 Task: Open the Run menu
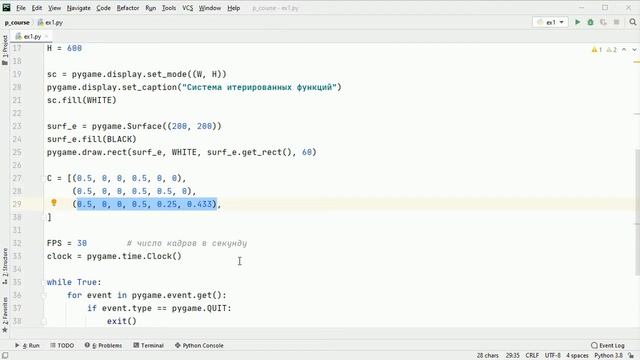tap(151, 8)
